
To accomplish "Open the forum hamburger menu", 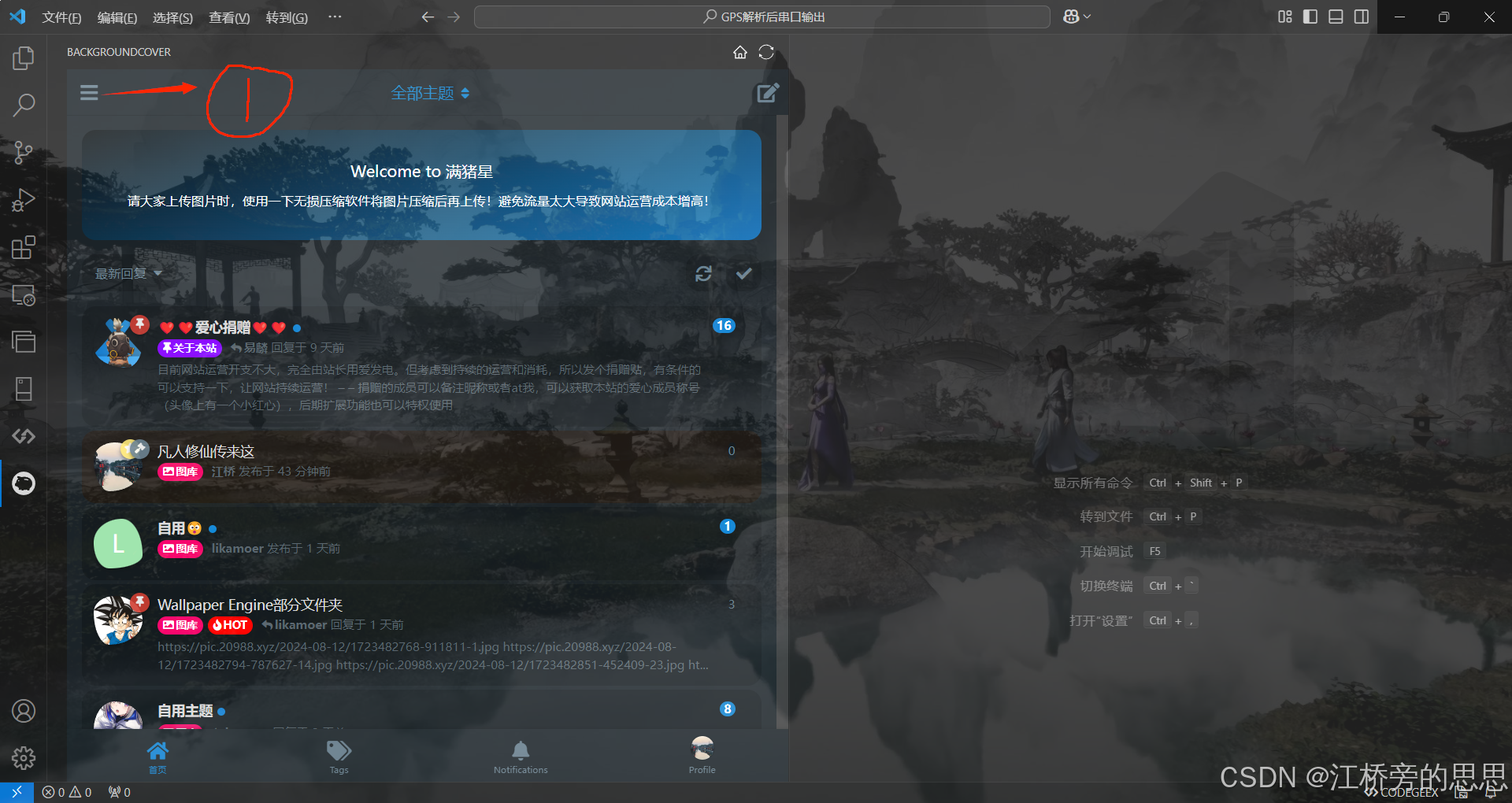I will point(89,93).
